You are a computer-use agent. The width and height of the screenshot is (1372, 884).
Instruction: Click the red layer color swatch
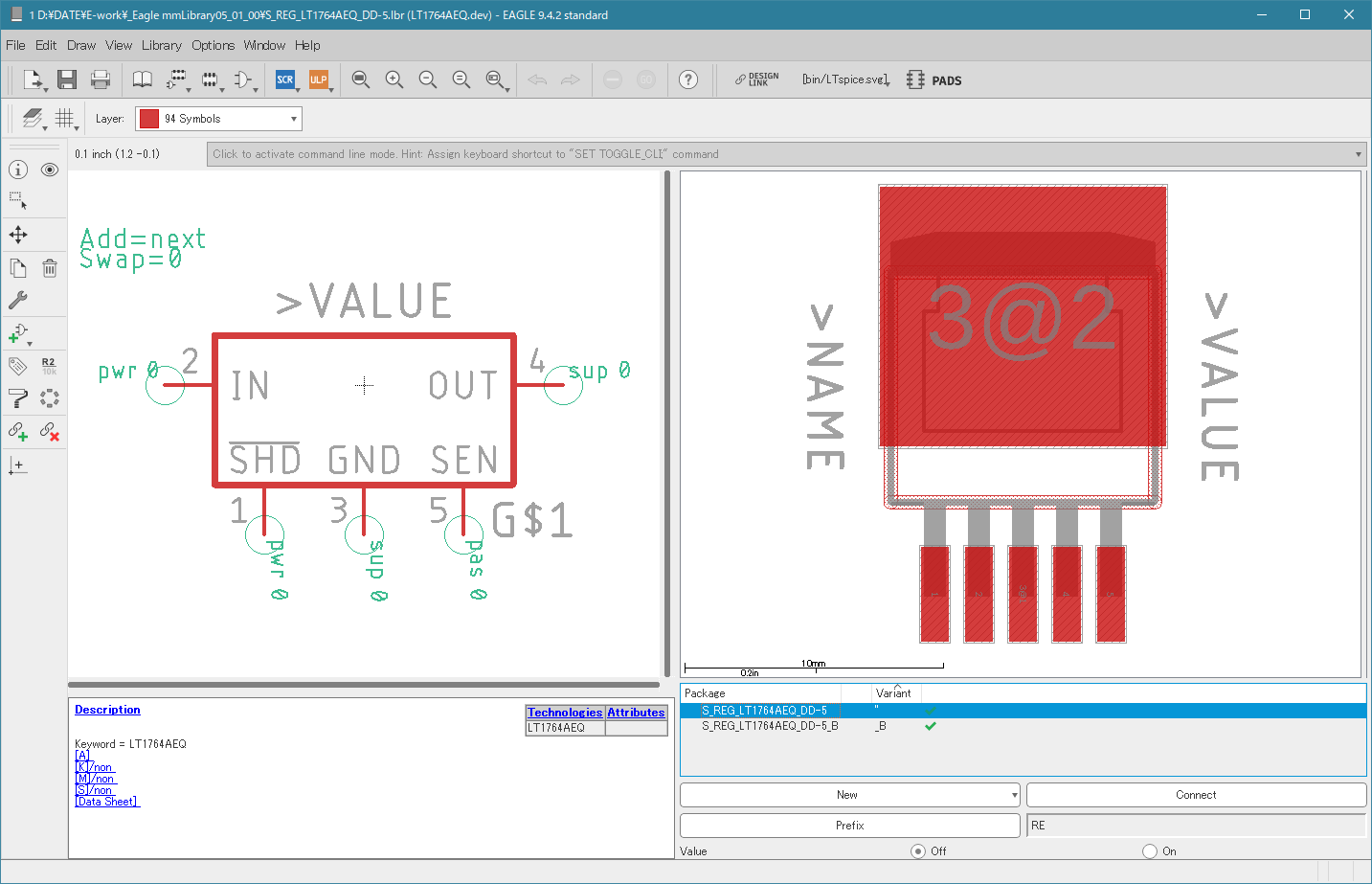(x=149, y=119)
